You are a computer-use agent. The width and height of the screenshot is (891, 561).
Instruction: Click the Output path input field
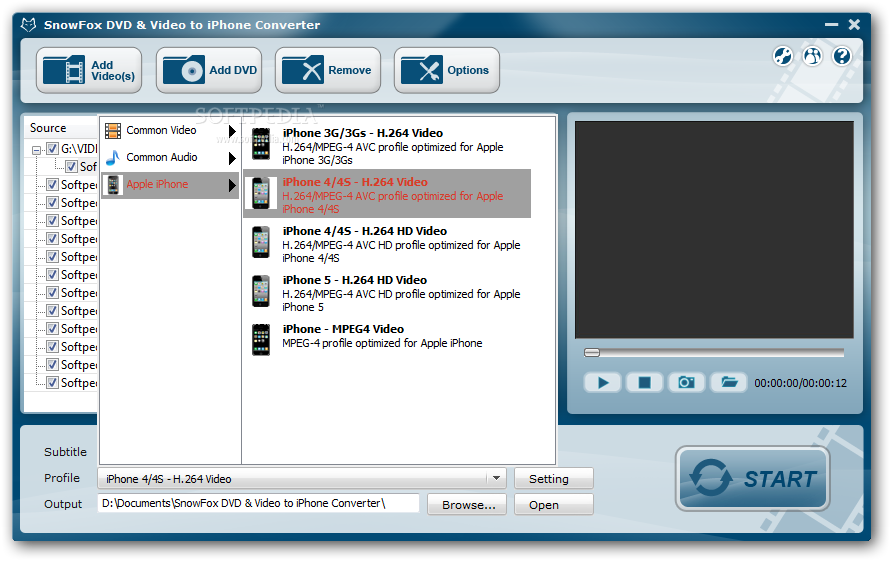click(259, 503)
